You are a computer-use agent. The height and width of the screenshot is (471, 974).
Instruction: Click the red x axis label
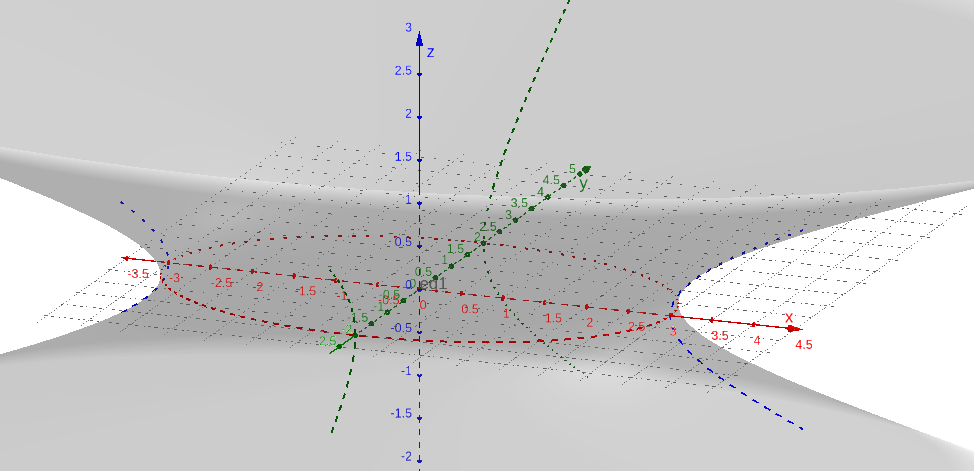[x=788, y=318]
